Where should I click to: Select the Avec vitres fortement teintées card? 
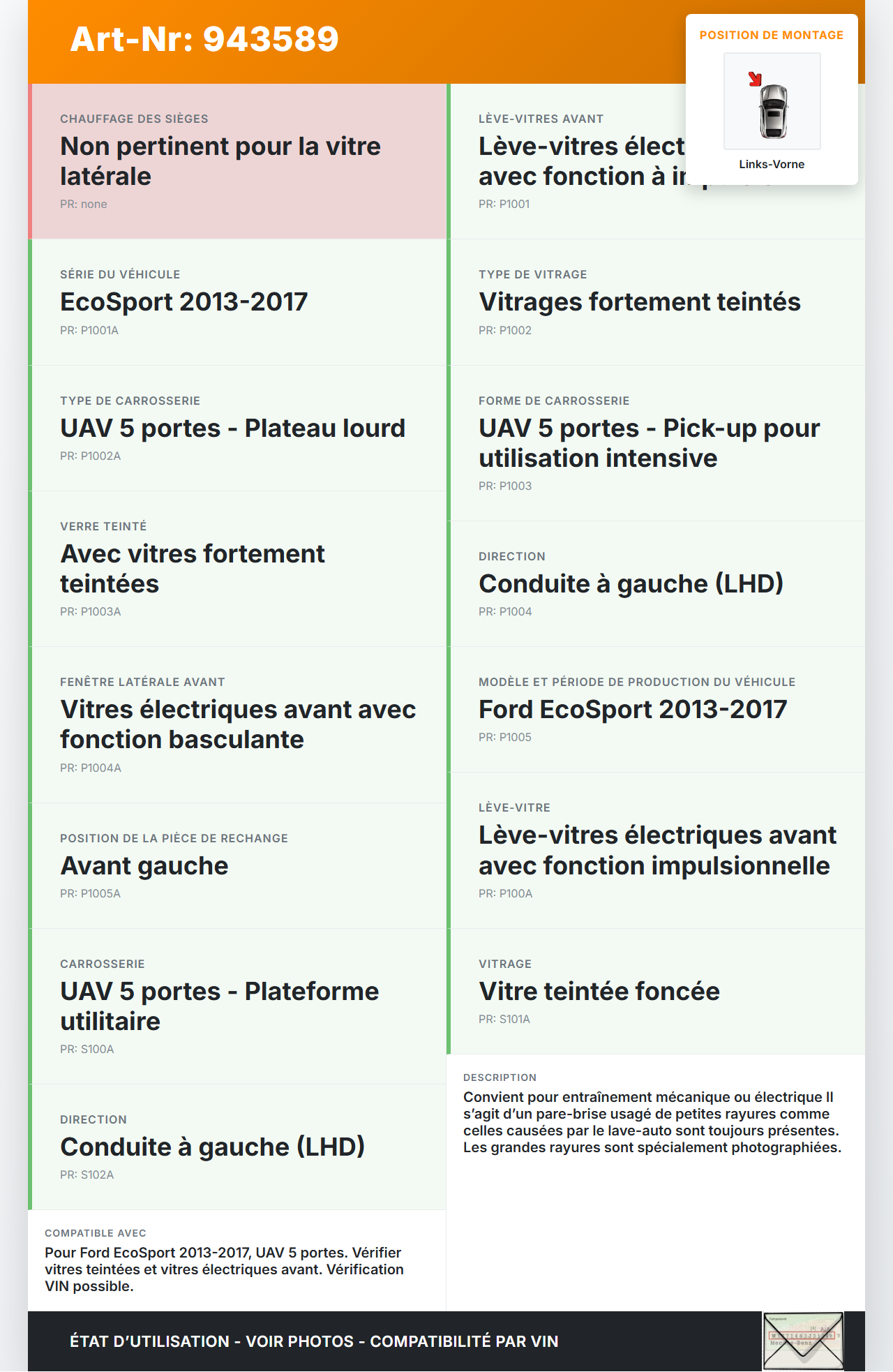click(238, 569)
